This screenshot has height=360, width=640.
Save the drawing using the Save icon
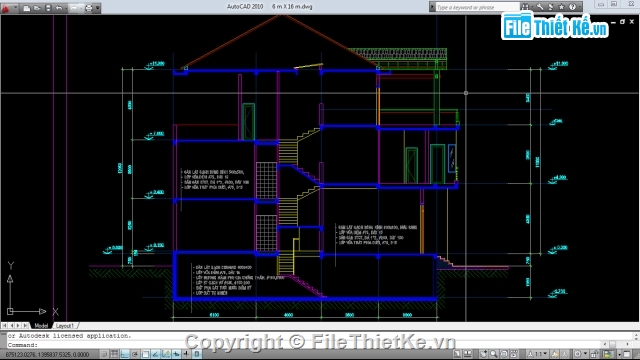(x=48, y=8)
